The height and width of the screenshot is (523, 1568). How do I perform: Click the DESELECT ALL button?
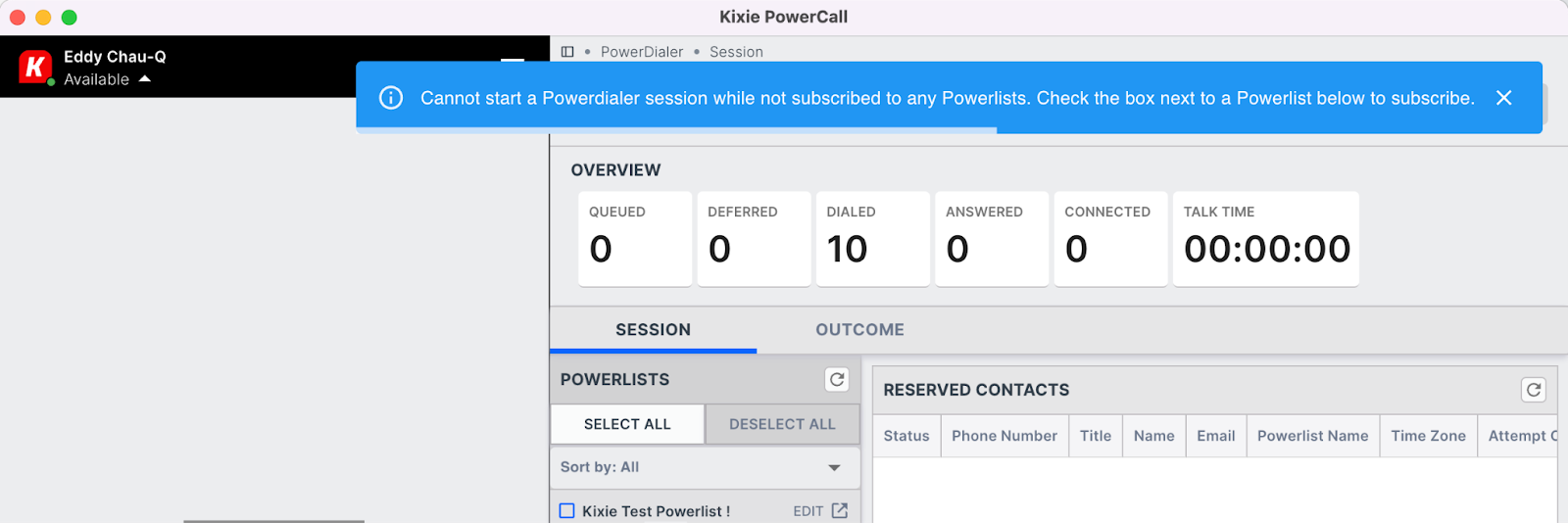[782, 424]
